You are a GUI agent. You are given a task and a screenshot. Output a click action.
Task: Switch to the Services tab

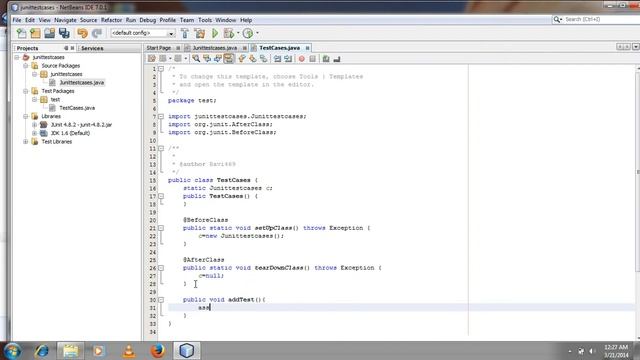[92, 48]
